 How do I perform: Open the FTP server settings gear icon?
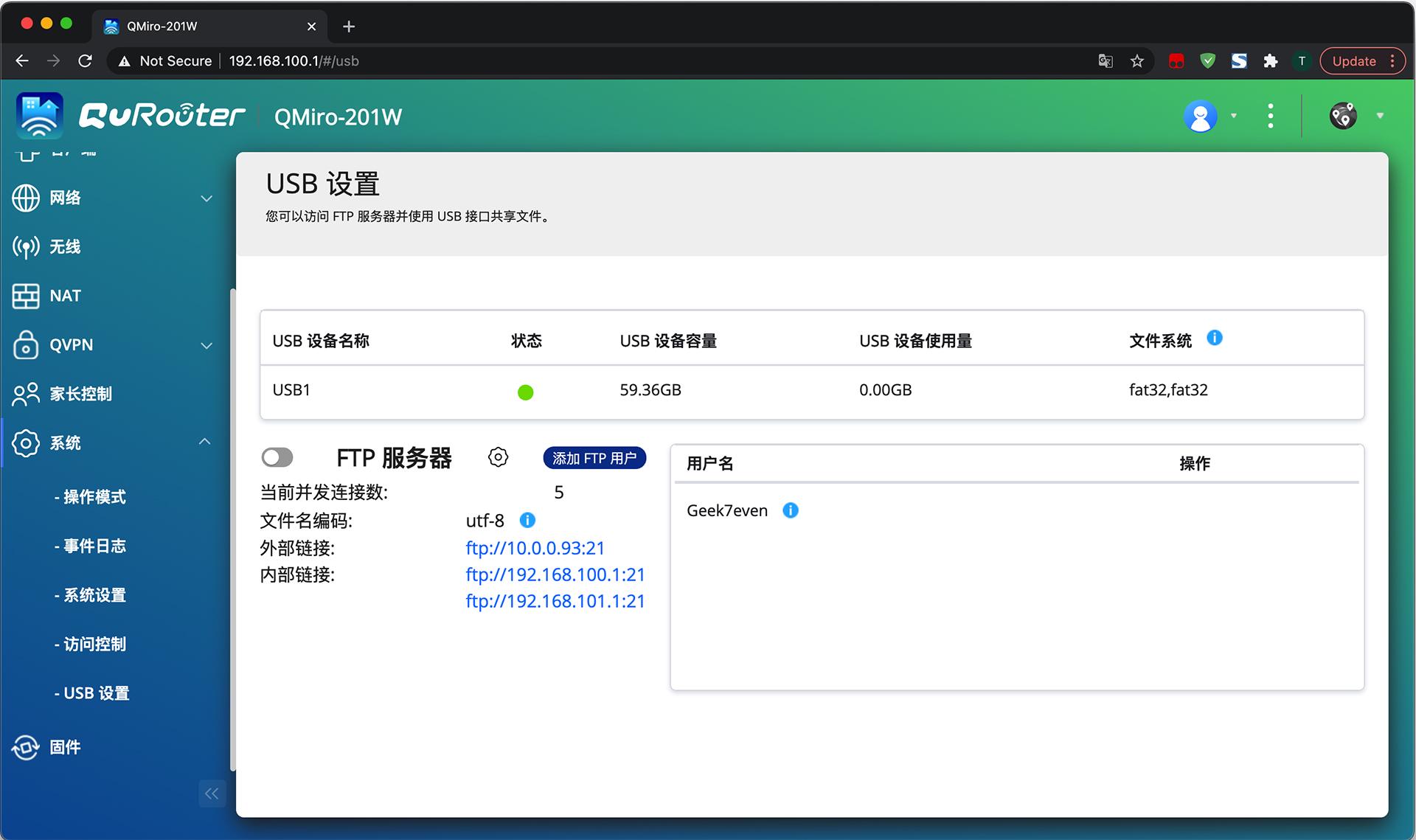point(499,457)
